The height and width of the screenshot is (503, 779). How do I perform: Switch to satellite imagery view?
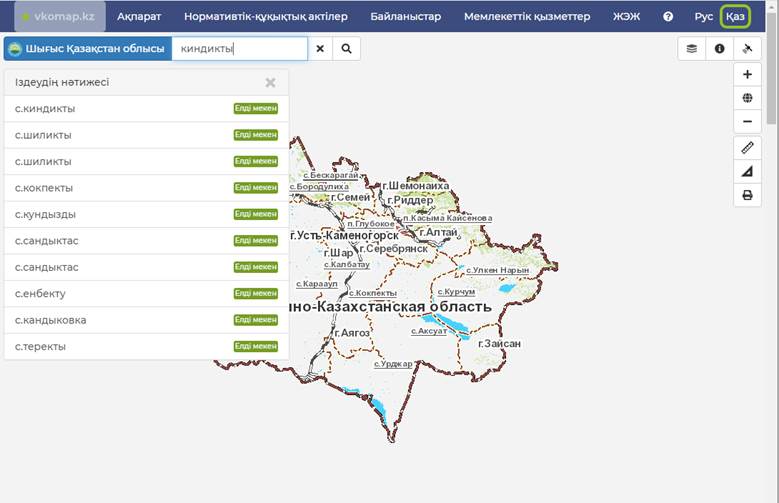click(747, 48)
